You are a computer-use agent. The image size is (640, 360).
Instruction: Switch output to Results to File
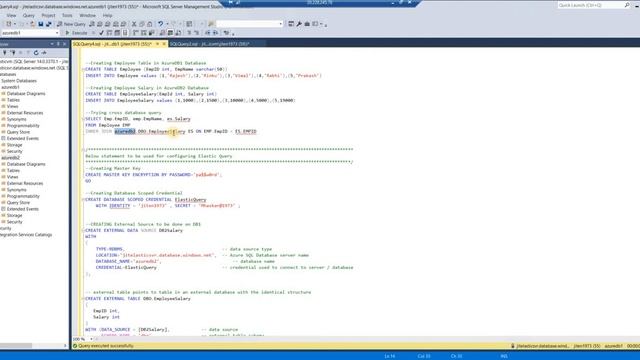click(x=178, y=33)
